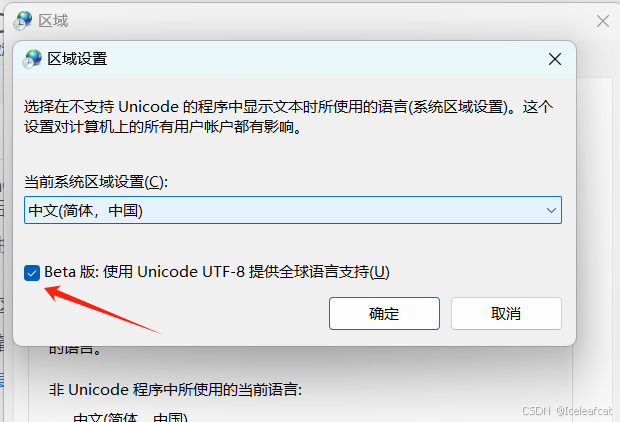620x422 pixels.
Task: Uncheck the Beta Unicode UTF-8 checkbox
Action: 32,273
